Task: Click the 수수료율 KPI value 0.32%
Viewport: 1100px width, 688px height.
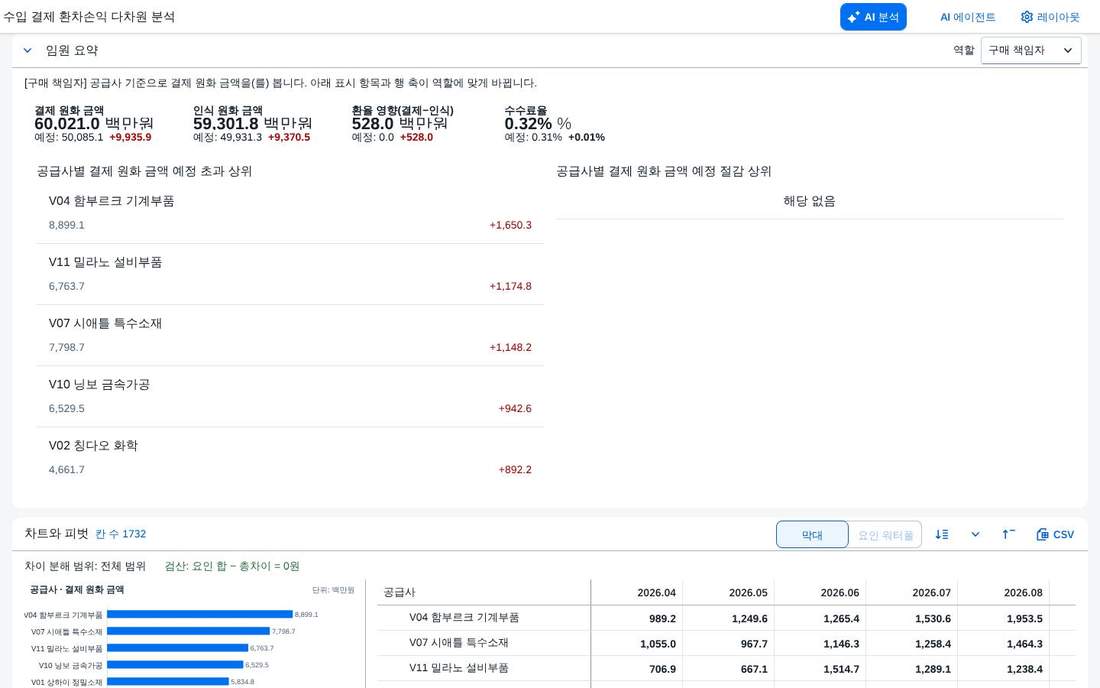Action: pyautogui.click(x=528, y=124)
